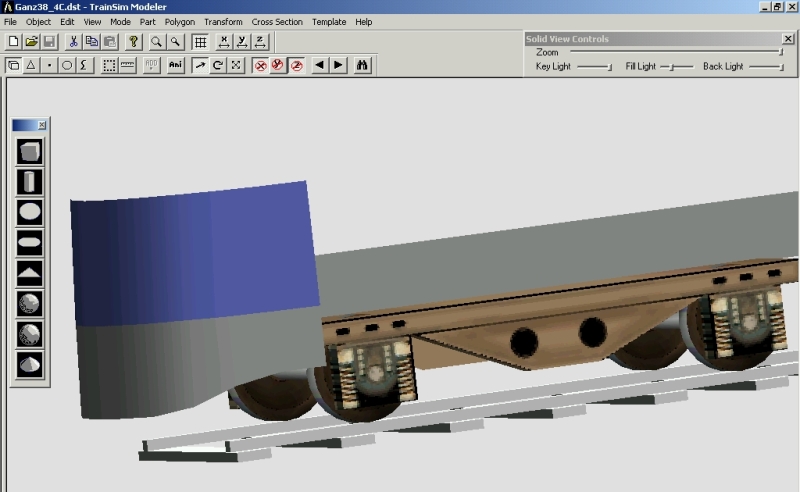
Task: Click the Ani animation toolbar button
Action: [x=176, y=65]
